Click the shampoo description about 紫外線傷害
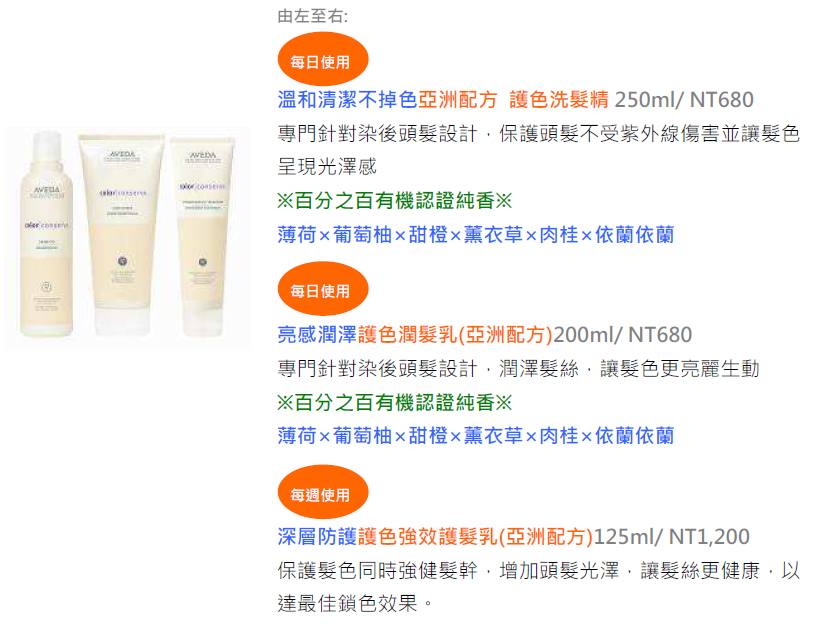The height and width of the screenshot is (628, 820). coord(539,150)
